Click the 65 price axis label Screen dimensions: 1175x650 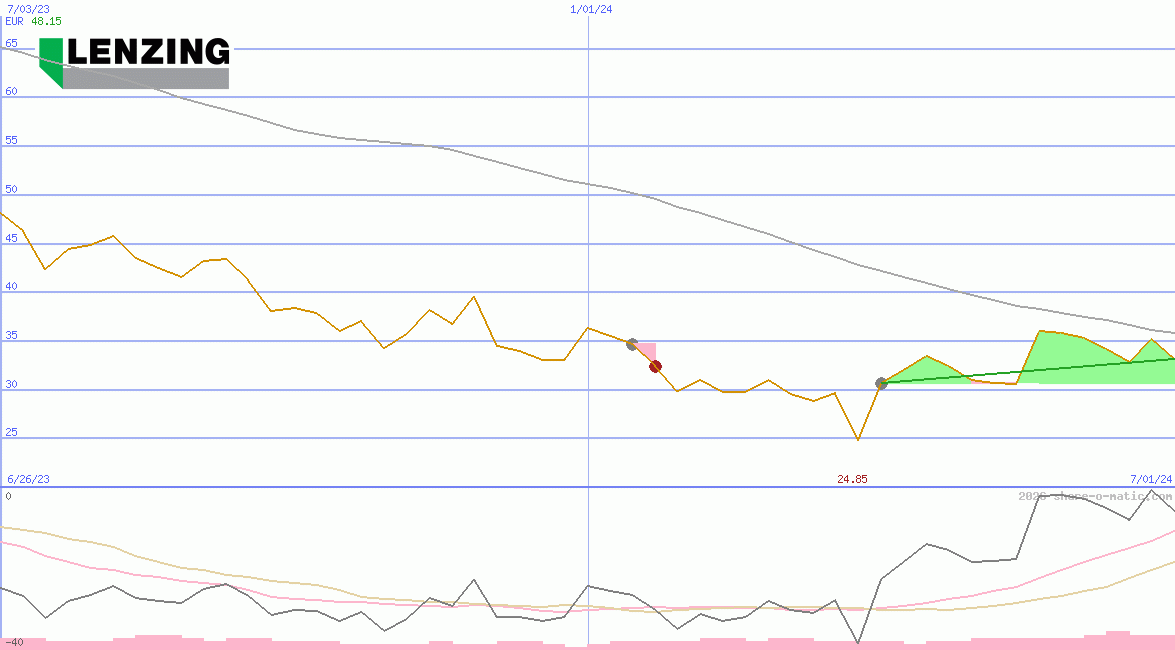11,43
